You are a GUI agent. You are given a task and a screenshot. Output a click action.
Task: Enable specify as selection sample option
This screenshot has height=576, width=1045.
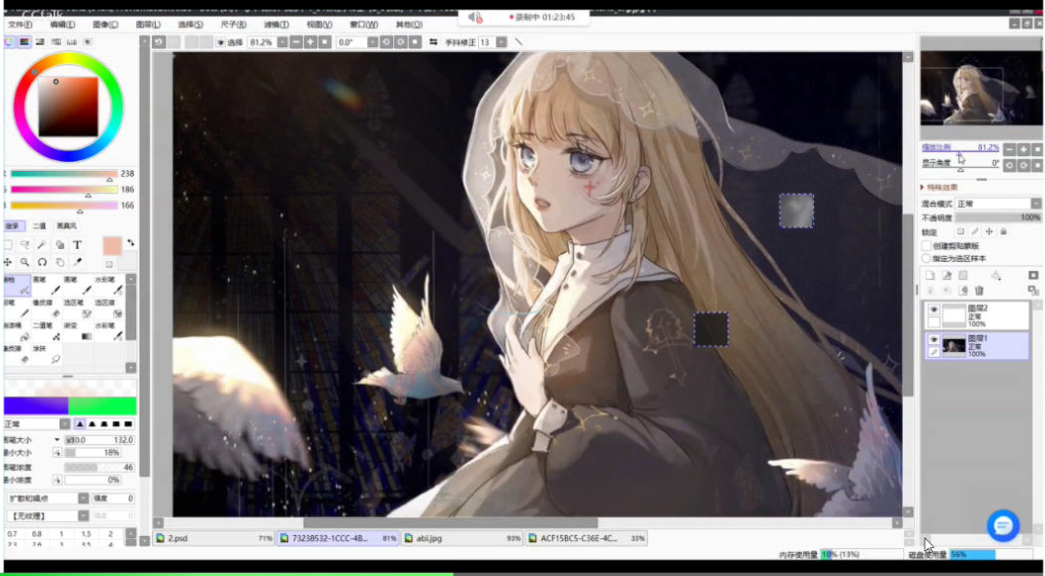926,258
